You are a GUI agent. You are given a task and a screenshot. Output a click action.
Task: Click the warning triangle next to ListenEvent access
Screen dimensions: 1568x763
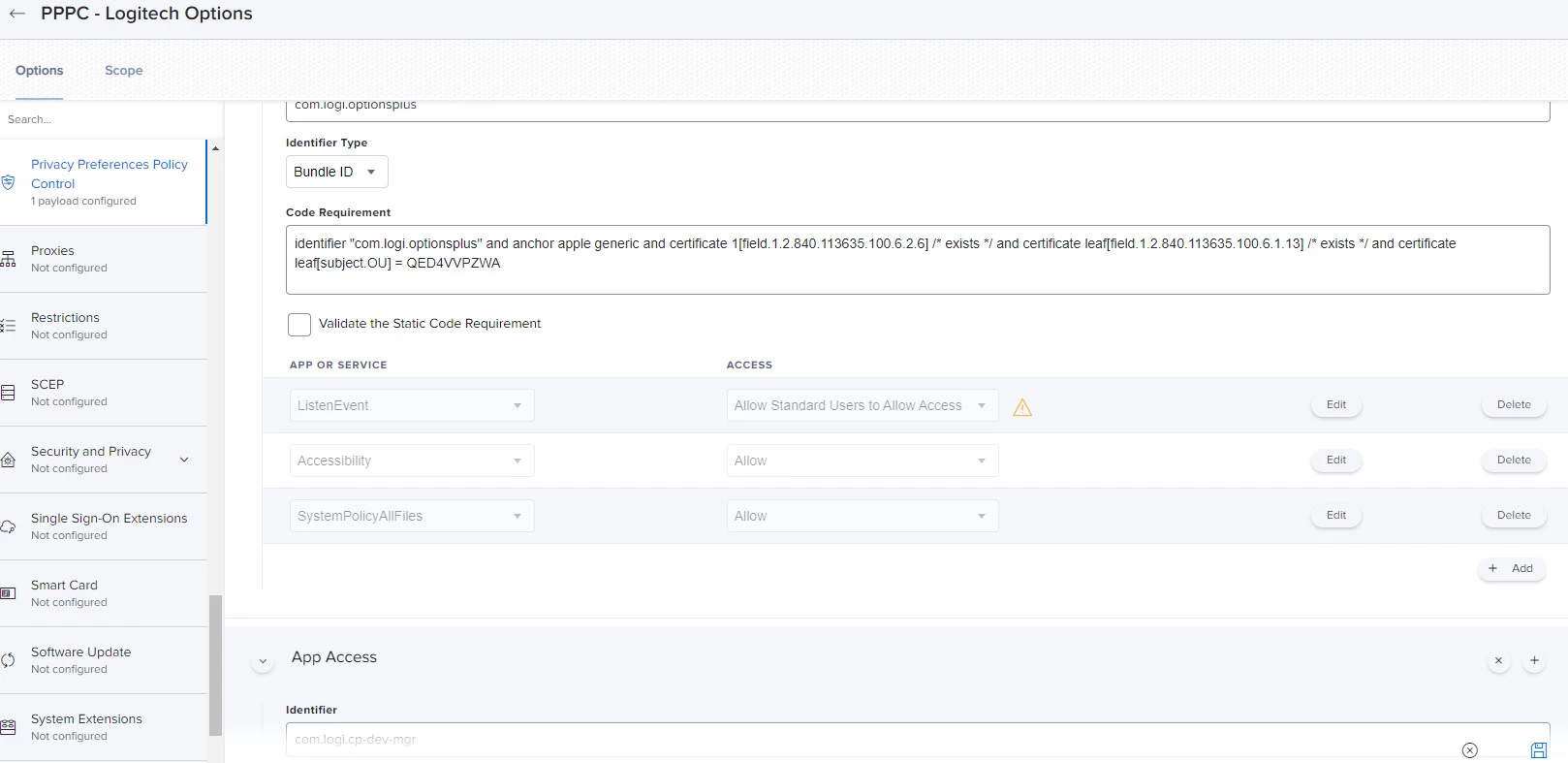1022,407
